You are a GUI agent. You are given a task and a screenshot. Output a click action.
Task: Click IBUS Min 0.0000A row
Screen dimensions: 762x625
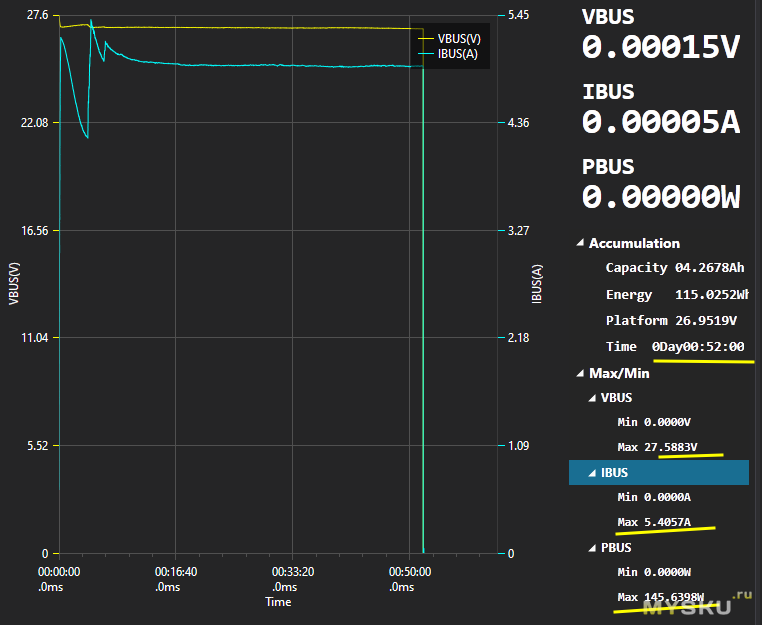pos(654,497)
